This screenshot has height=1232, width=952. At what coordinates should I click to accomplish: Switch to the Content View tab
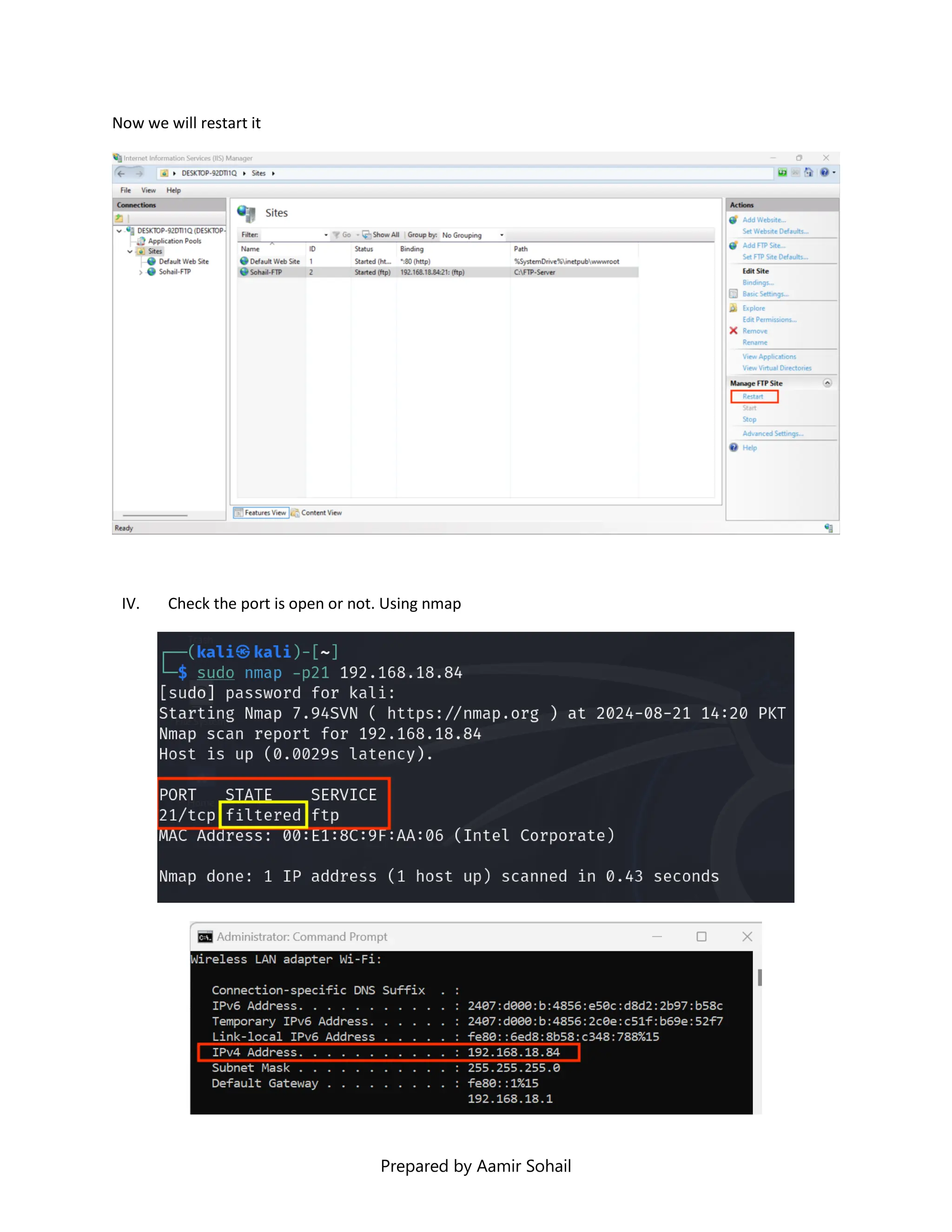click(x=317, y=513)
